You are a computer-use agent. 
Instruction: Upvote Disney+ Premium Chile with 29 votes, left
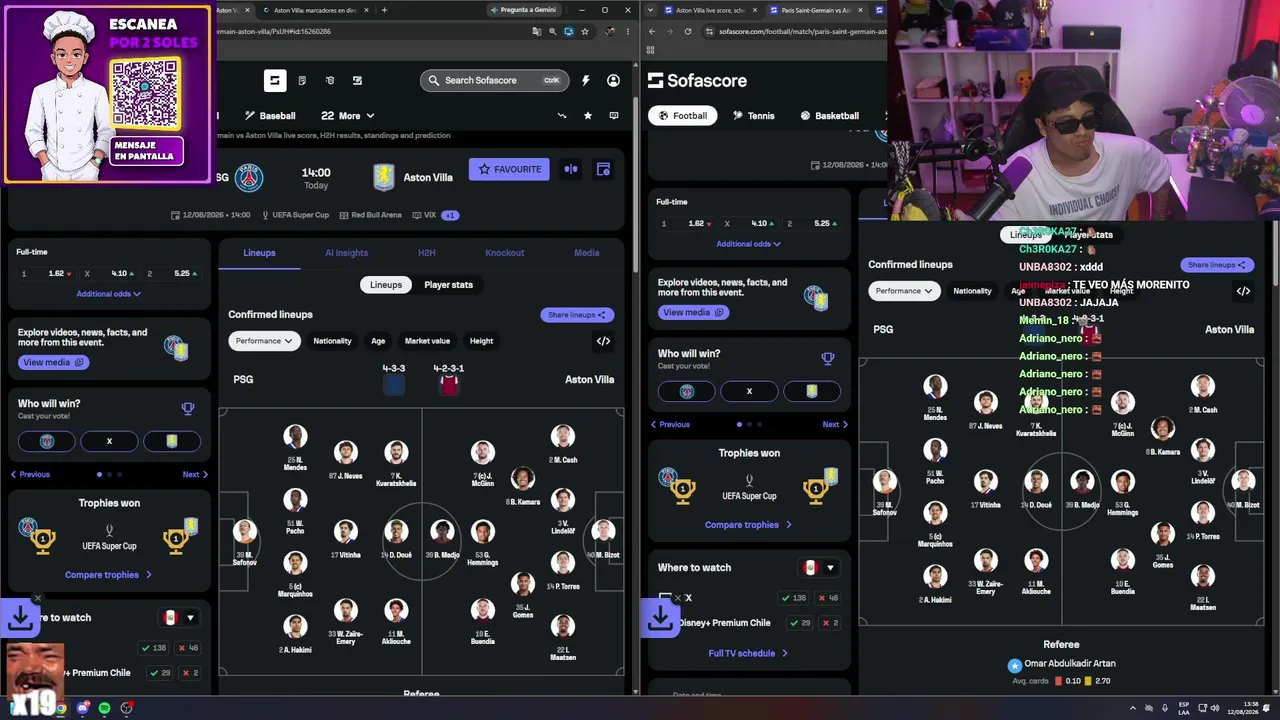pyautogui.click(x=159, y=673)
